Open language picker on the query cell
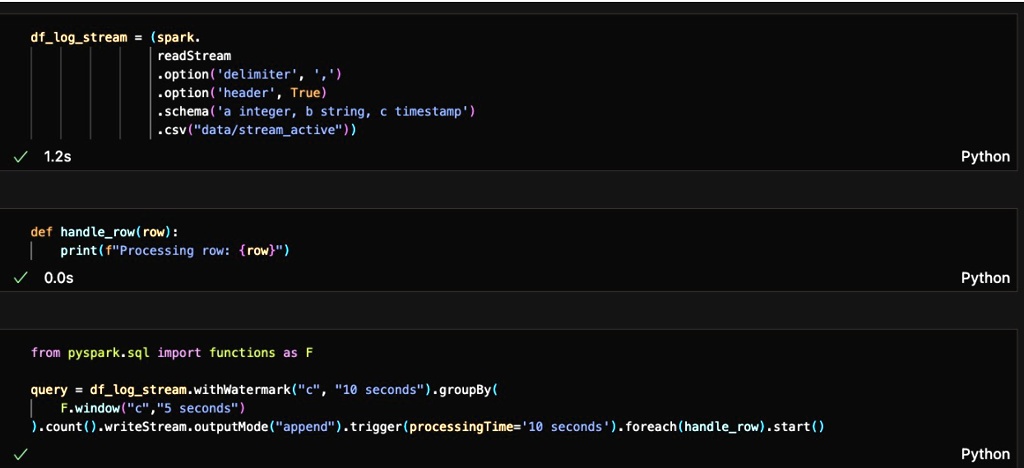1024x468 pixels. [x=985, y=454]
